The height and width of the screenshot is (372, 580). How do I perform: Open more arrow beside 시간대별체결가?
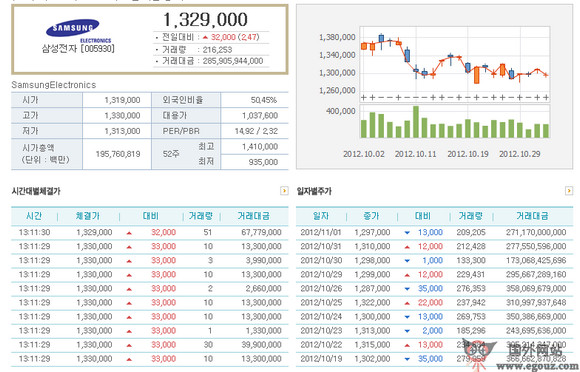[x=284, y=191]
